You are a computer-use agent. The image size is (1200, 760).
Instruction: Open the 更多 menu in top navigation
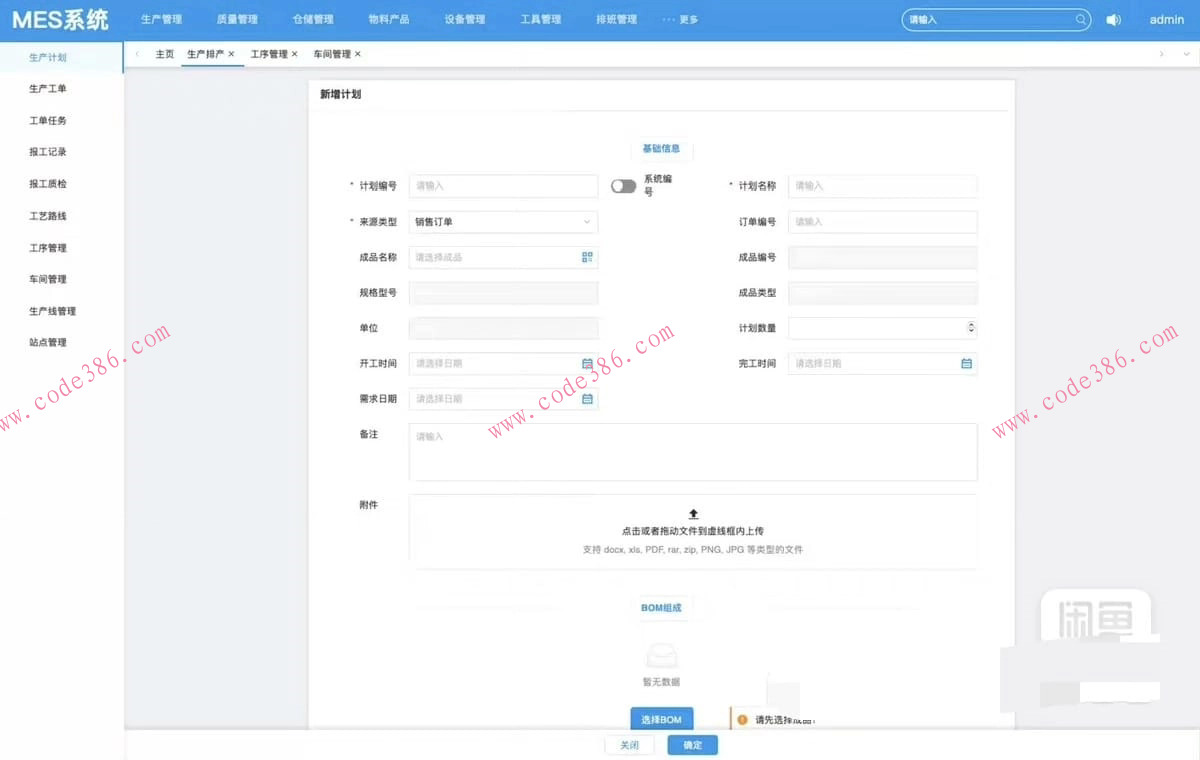681,20
